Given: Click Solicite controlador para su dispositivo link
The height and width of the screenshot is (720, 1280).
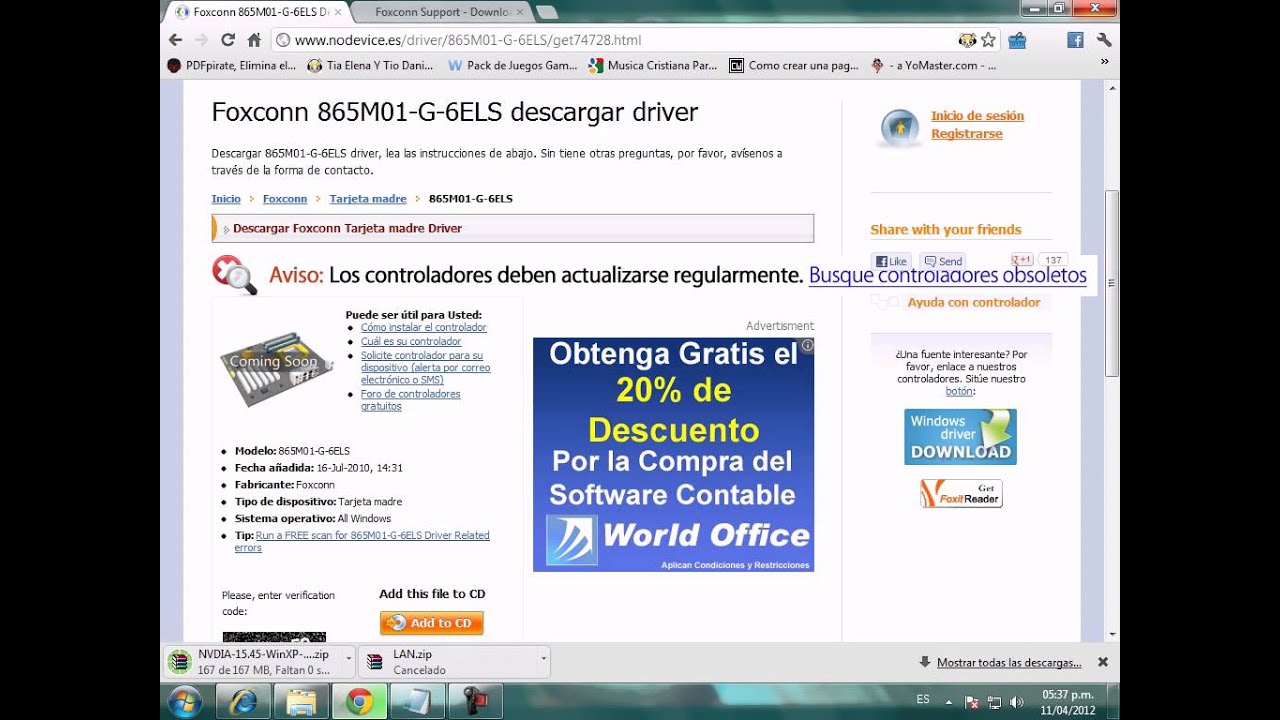Looking at the screenshot, I should tap(425, 367).
